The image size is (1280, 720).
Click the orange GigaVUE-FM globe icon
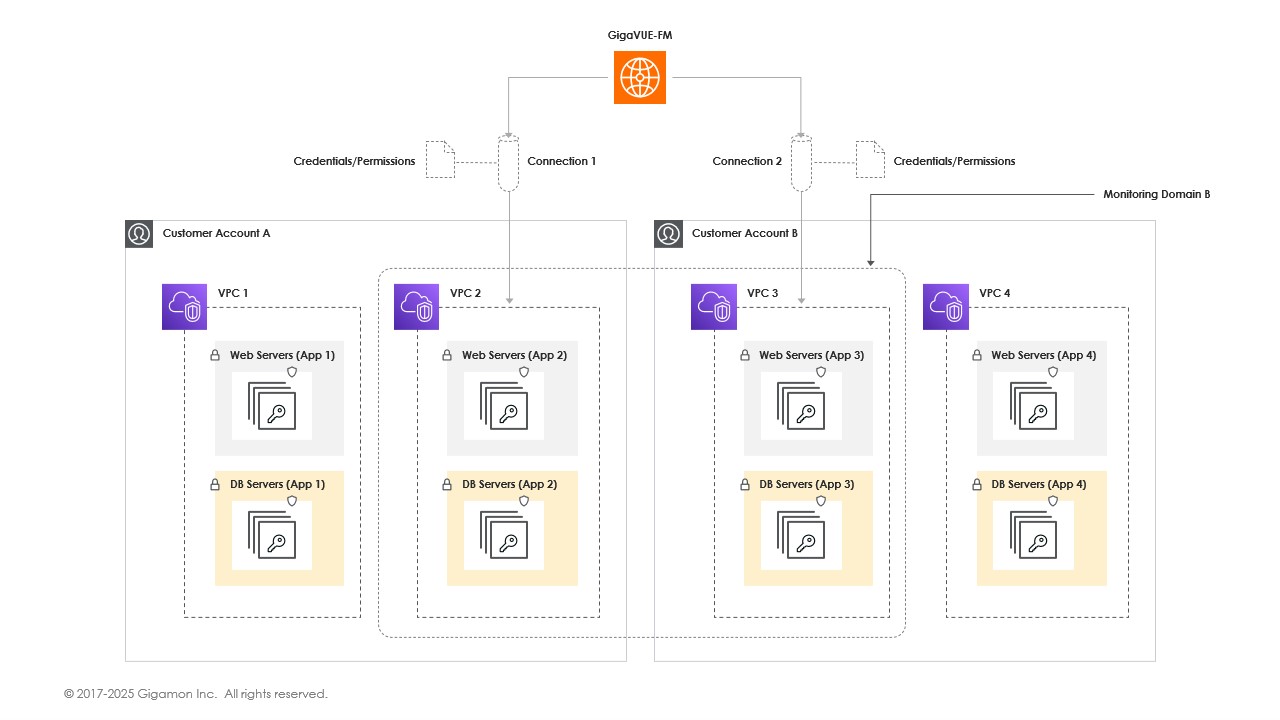click(x=639, y=77)
